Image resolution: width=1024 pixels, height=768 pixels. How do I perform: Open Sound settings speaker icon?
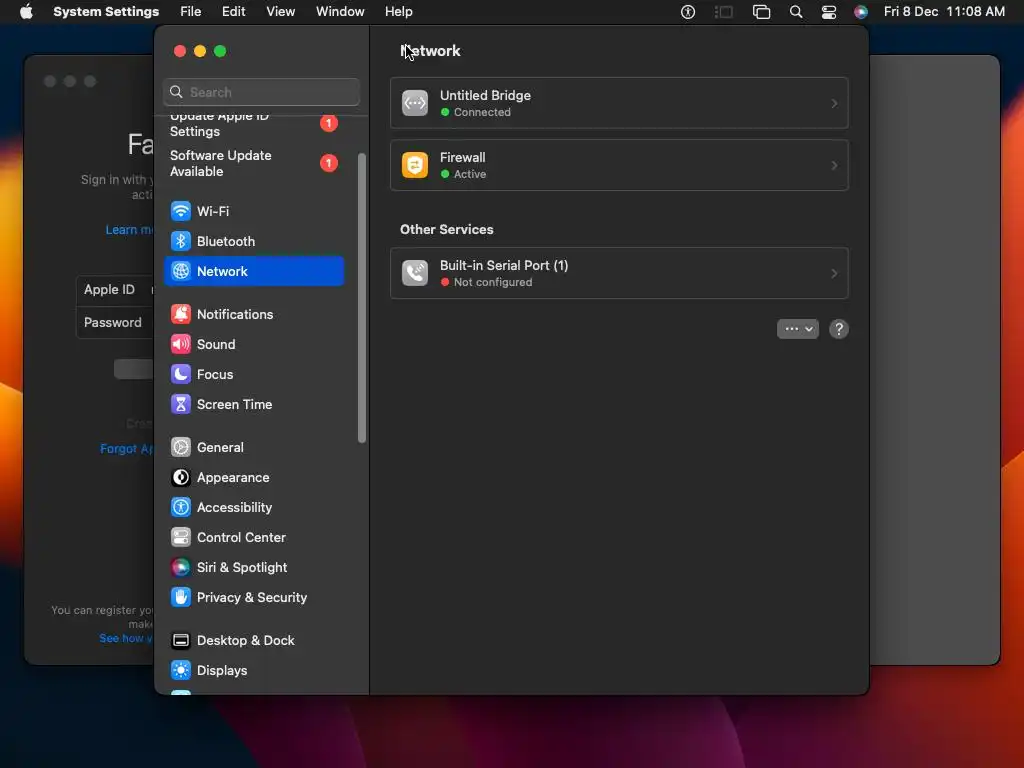tap(181, 344)
